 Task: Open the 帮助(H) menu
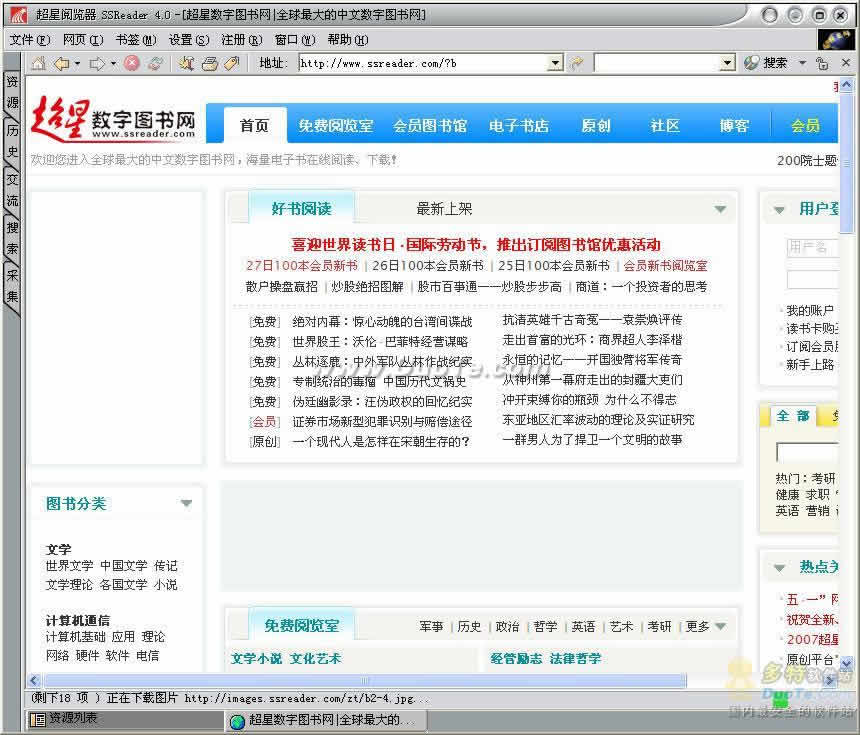[x=348, y=40]
